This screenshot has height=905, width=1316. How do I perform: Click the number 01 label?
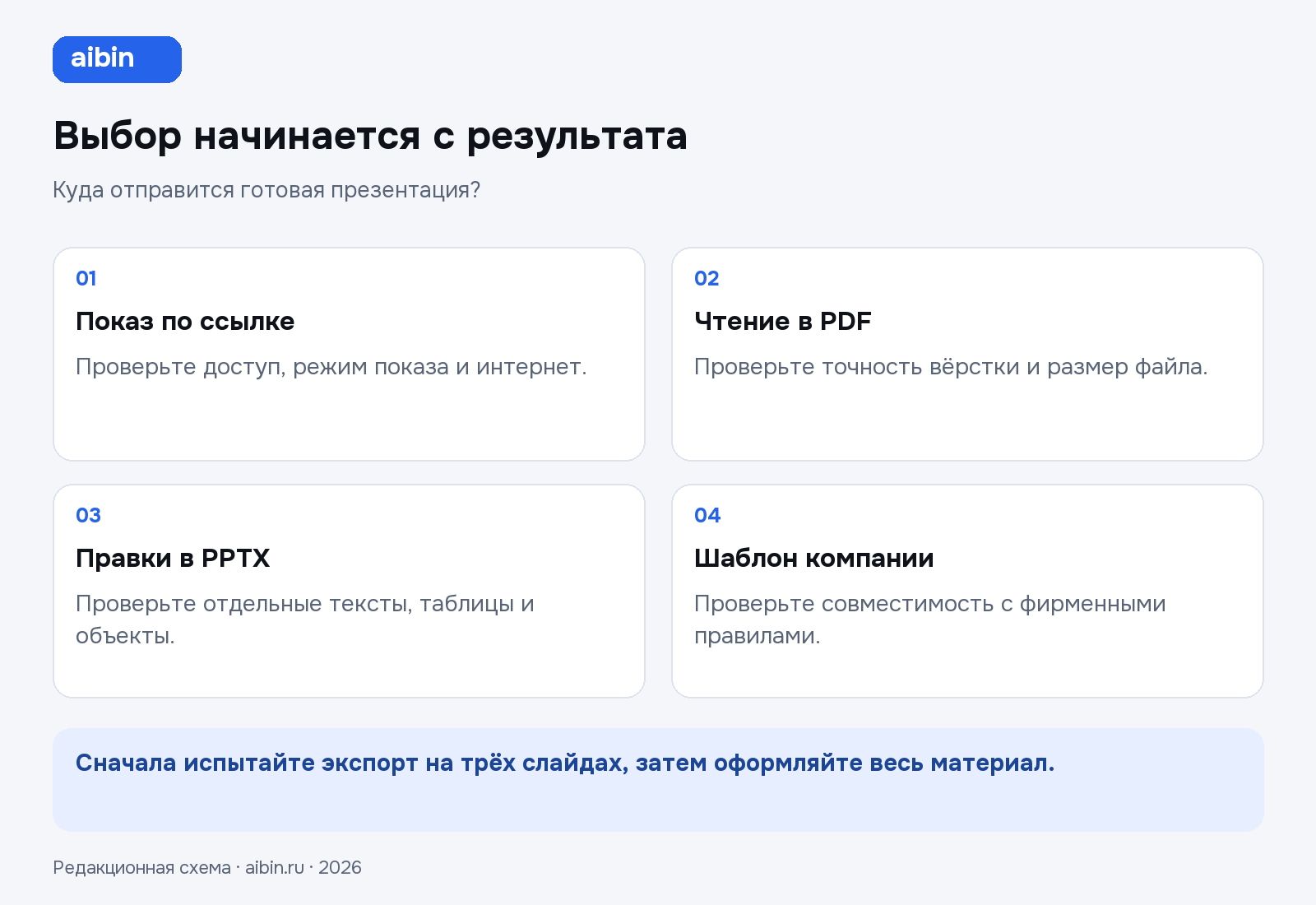[x=86, y=278]
